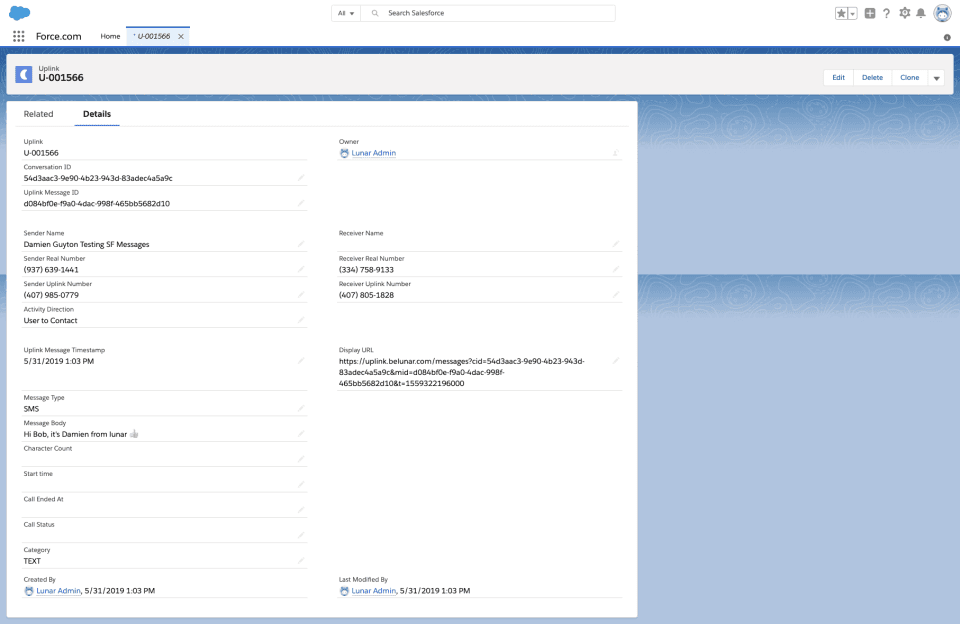Click the pencil icon beside Message Body
This screenshot has height=624, width=960.
301,434
